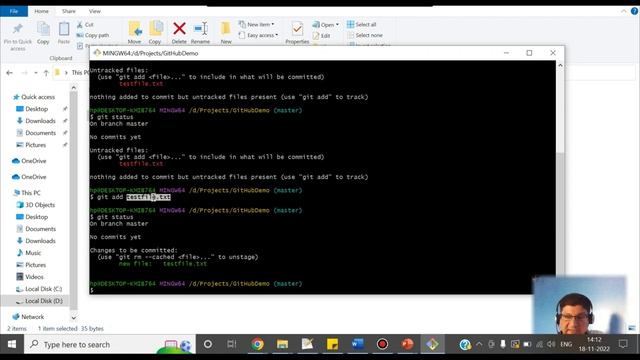The width and height of the screenshot is (640, 360).
Task: Select Local Disk (D:)
Action: pyautogui.click(x=43, y=301)
